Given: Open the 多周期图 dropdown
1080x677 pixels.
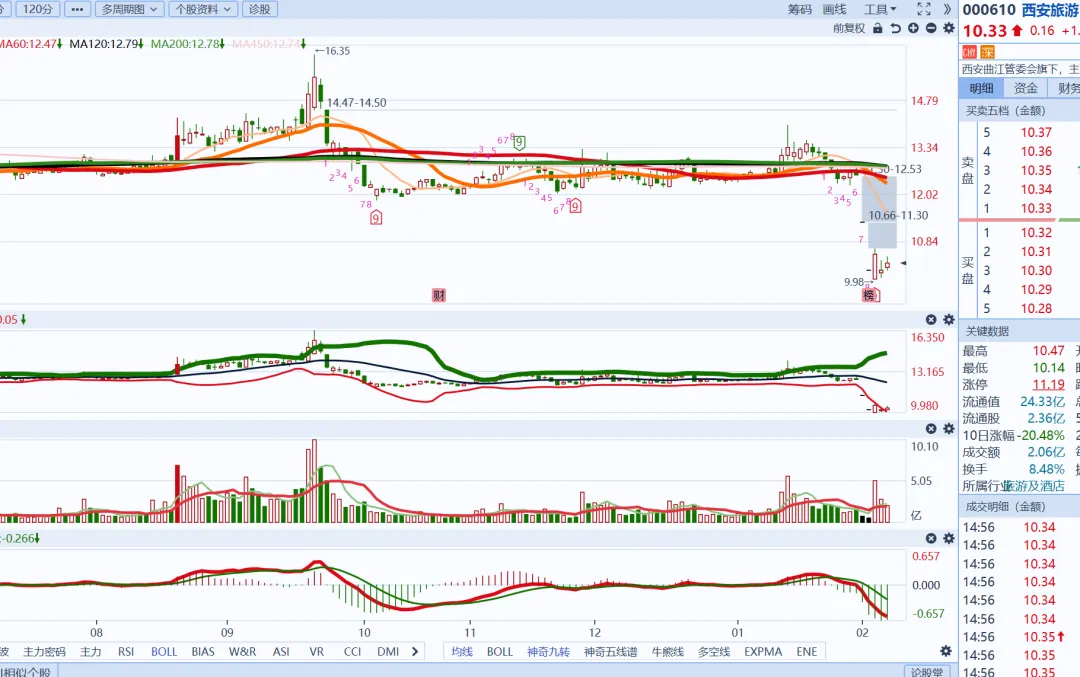Looking at the screenshot, I should coord(129,9).
